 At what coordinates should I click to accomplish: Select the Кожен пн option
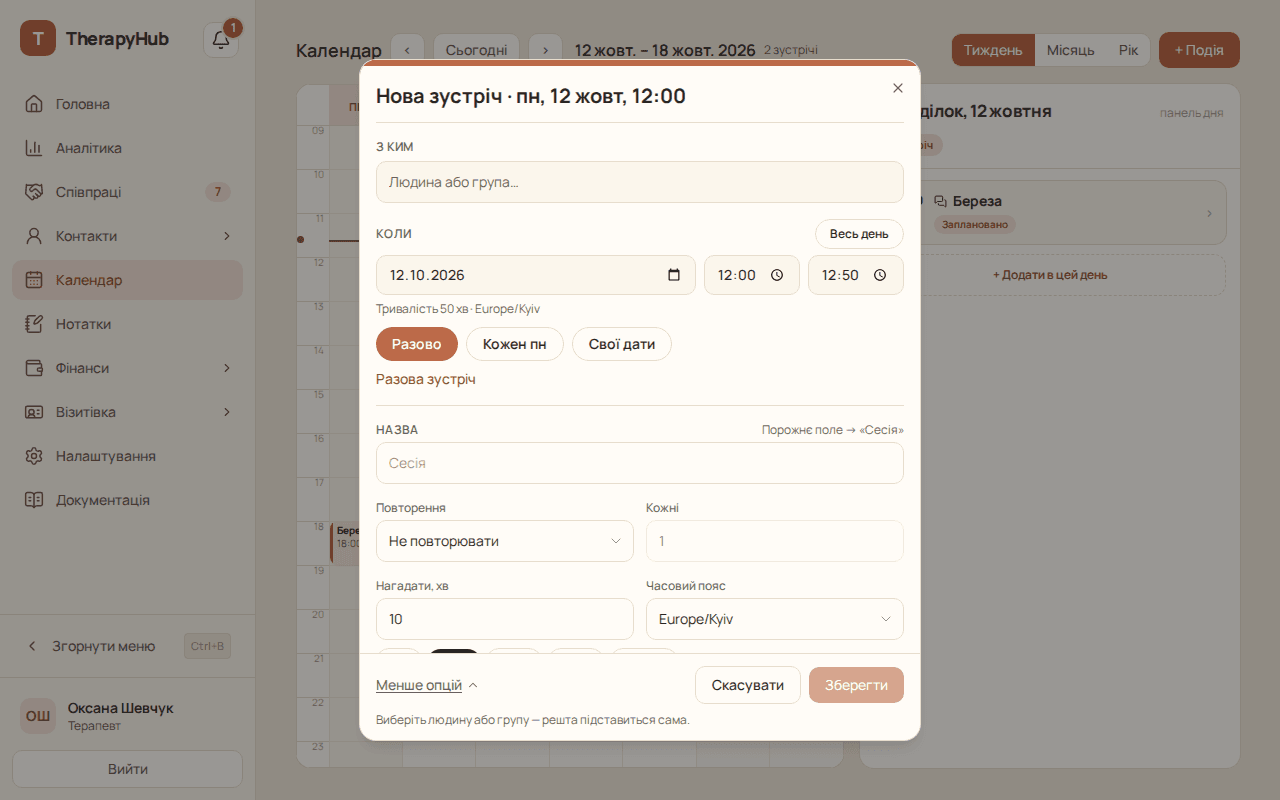[x=515, y=344]
